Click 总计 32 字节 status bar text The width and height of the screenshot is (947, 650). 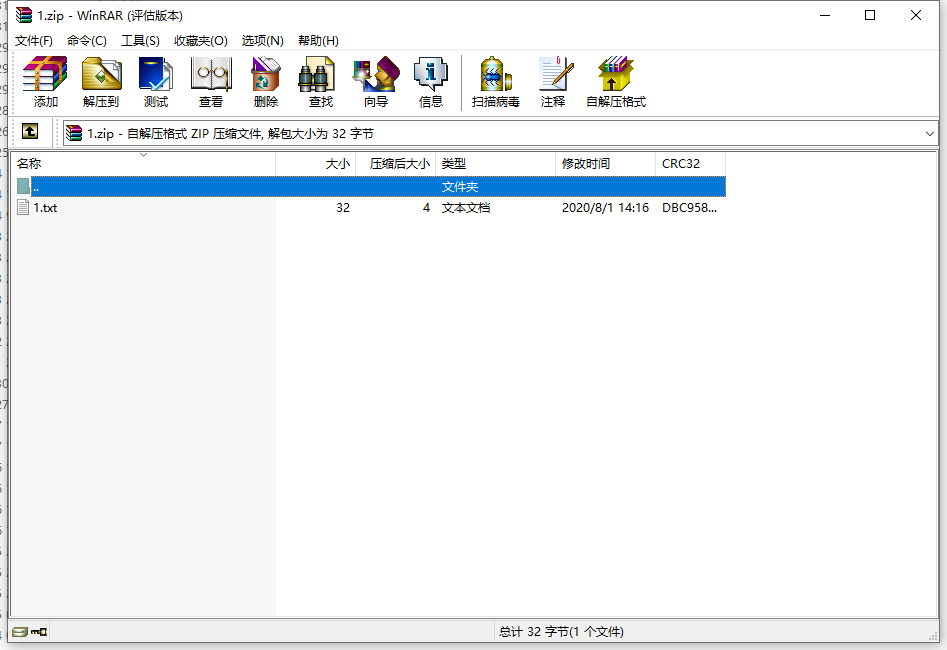pyautogui.click(x=561, y=632)
